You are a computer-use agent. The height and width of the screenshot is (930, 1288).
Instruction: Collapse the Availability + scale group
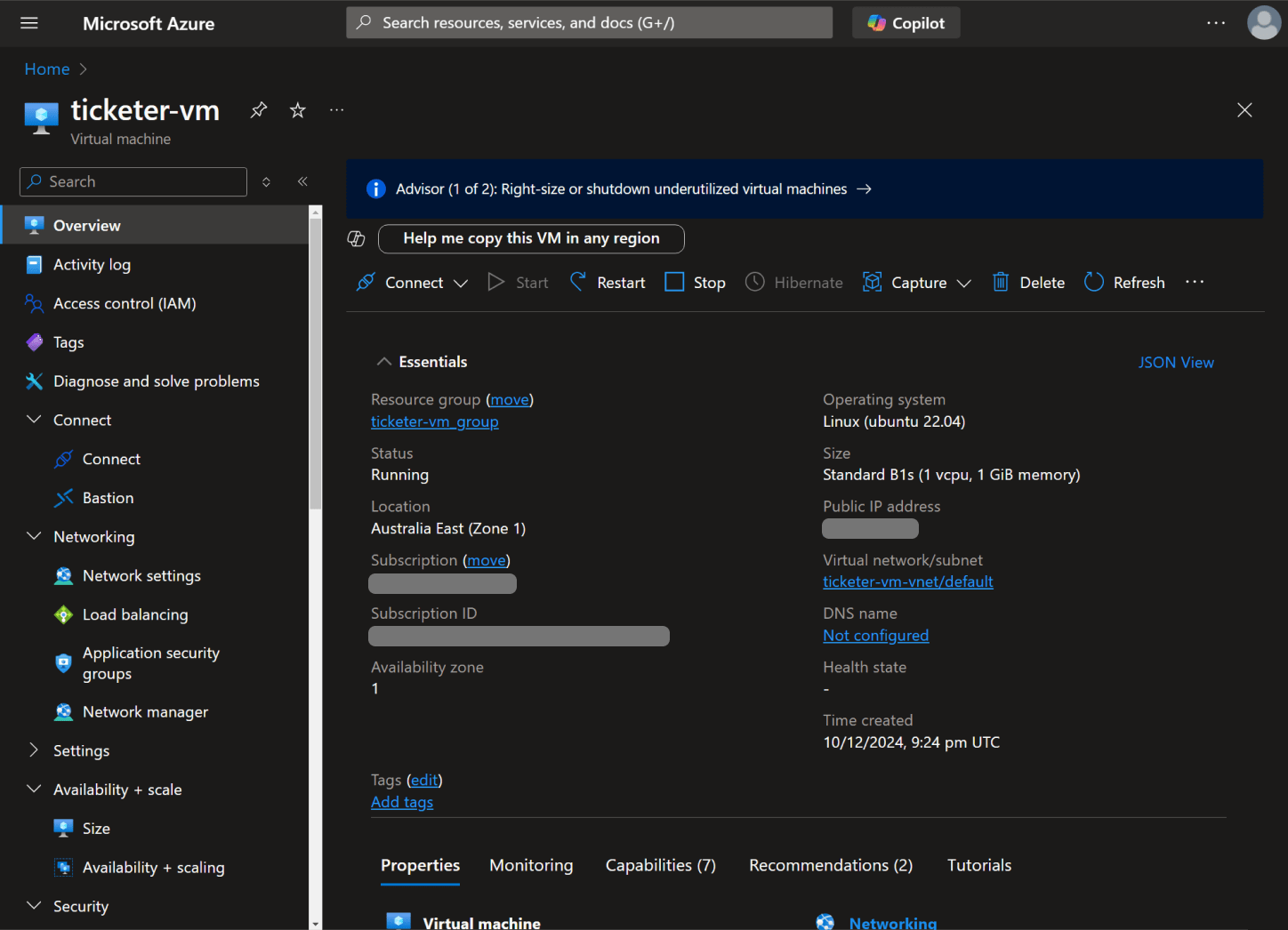click(35, 790)
